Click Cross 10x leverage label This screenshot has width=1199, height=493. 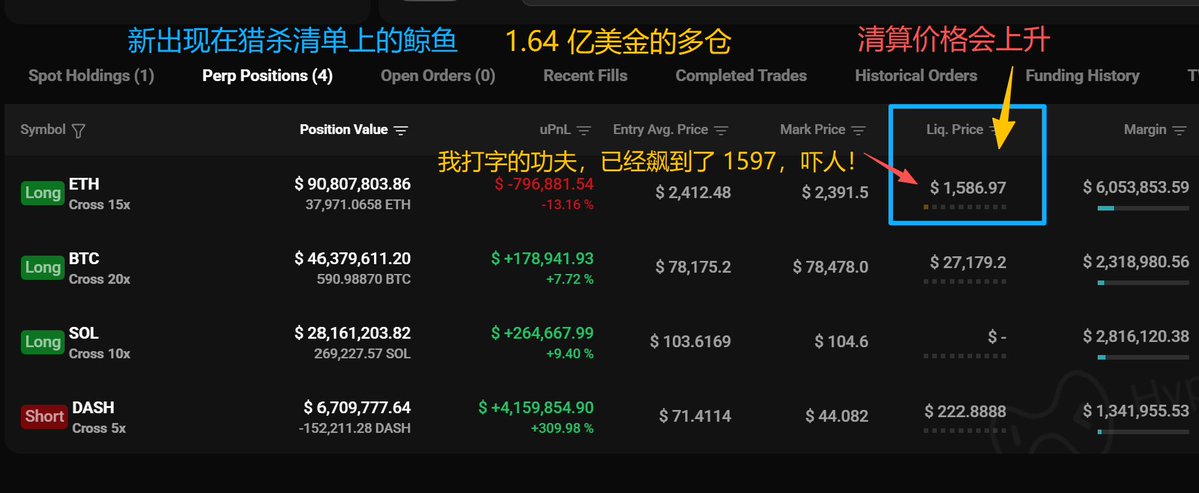[99, 354]
